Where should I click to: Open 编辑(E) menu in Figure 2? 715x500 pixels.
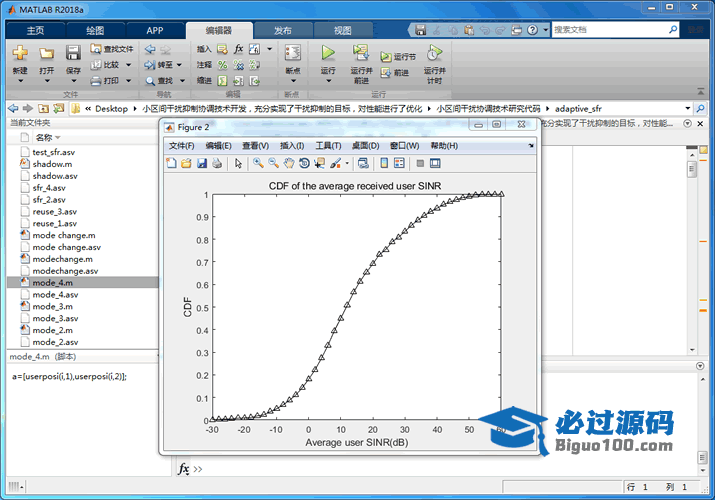[218, 145]
